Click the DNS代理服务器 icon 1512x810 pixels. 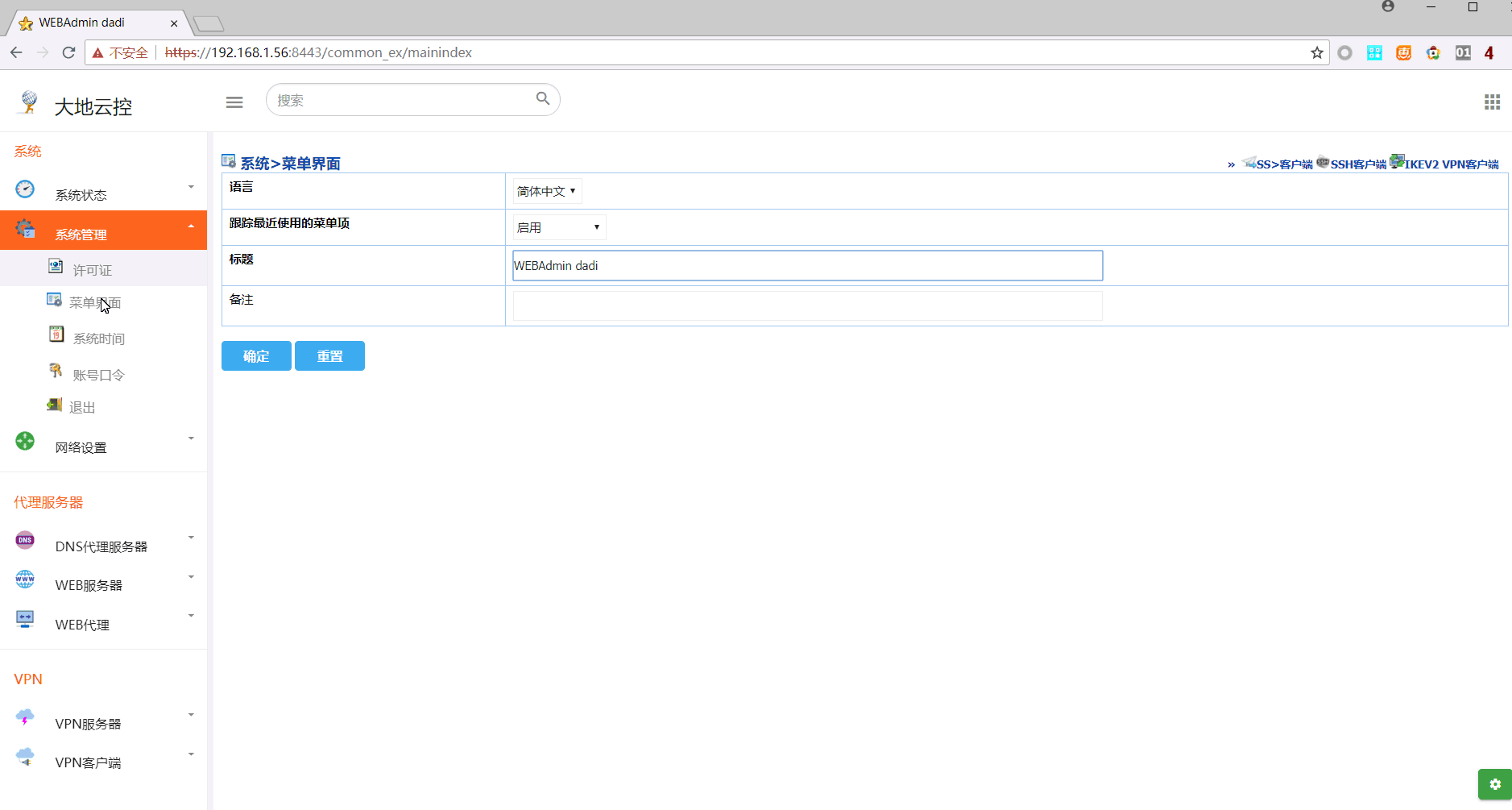25,540
